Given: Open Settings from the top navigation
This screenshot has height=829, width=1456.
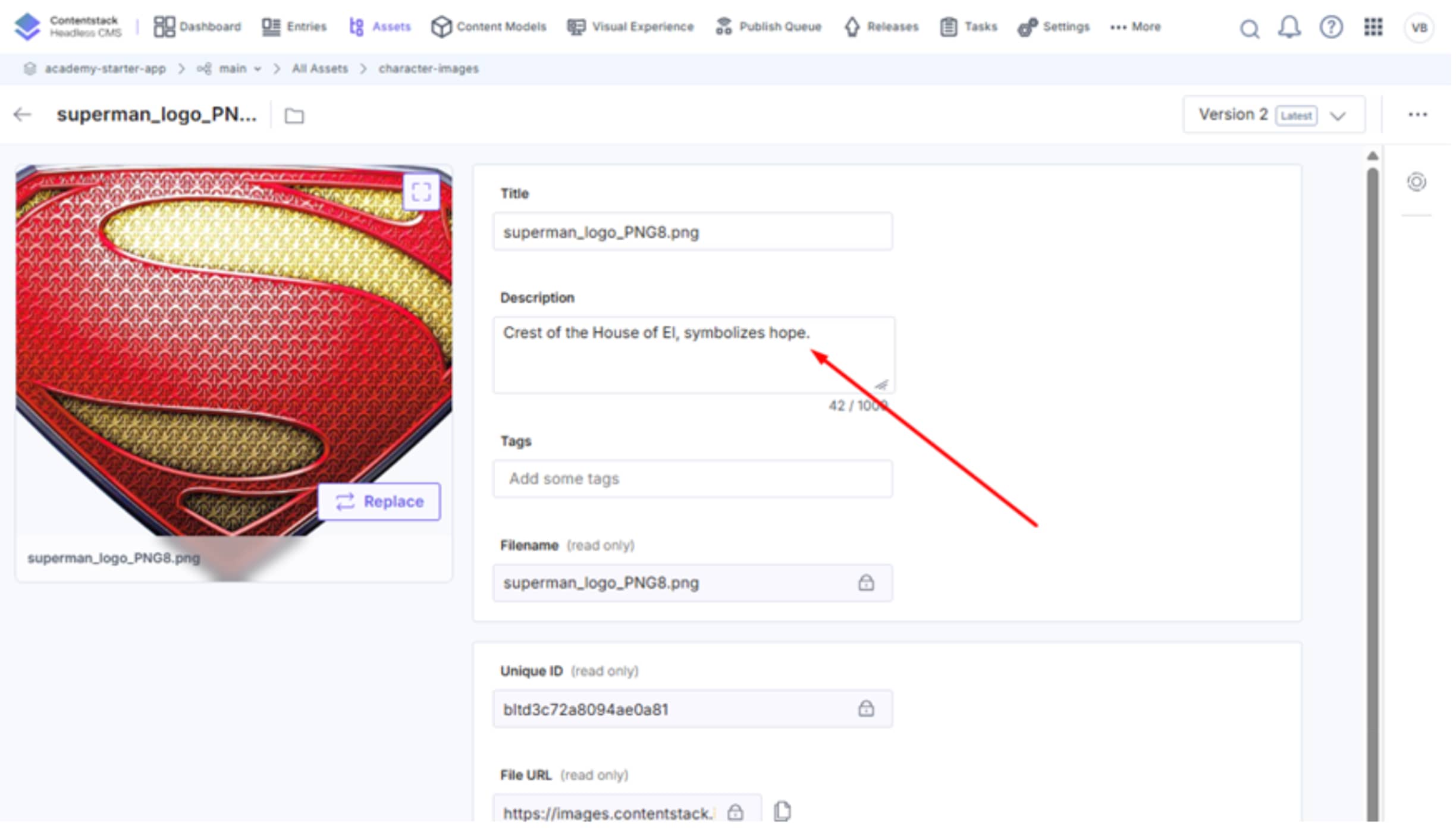Looking at the screenshot, I should point(1053,27).
